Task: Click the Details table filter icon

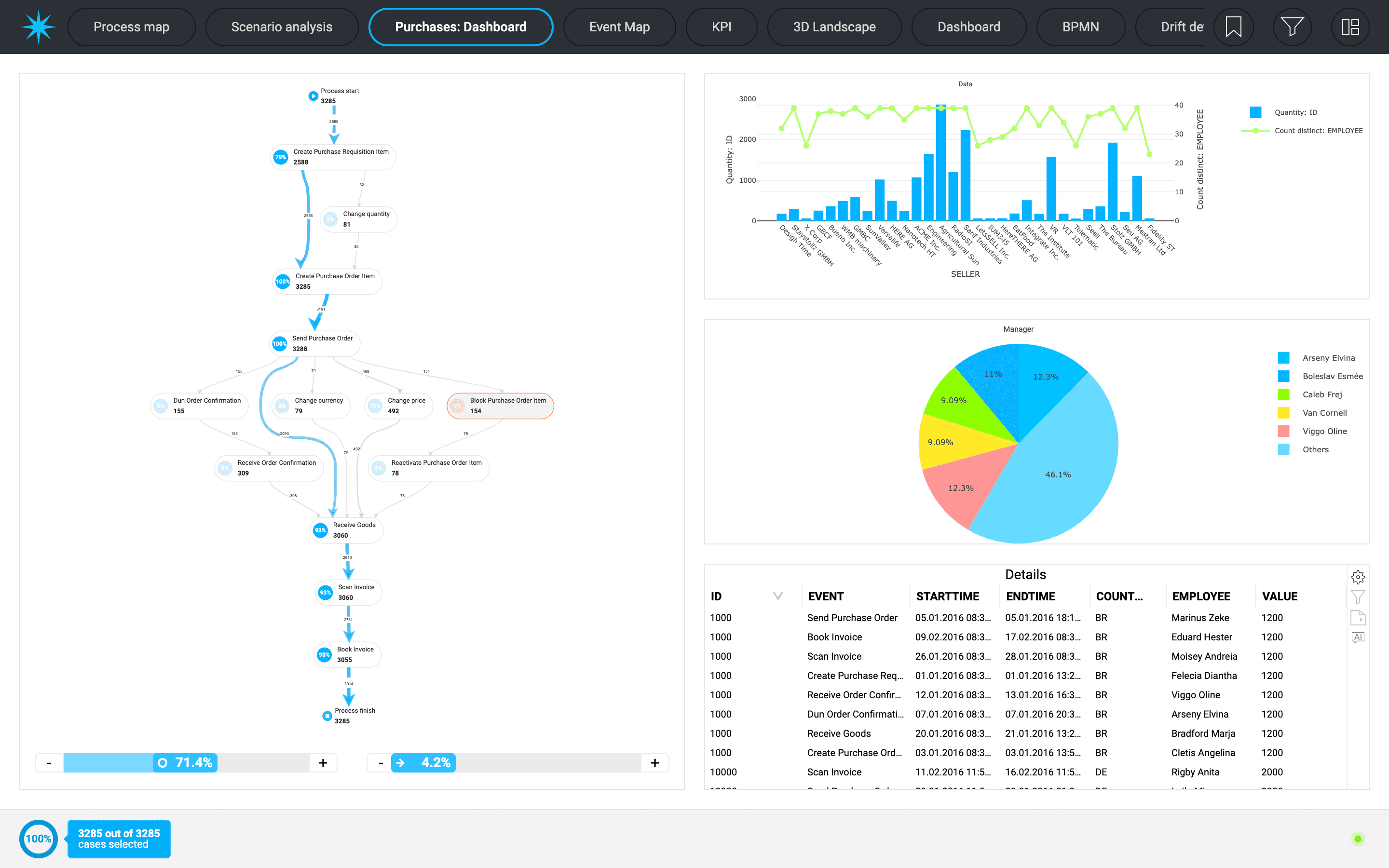Action: 1358,597
